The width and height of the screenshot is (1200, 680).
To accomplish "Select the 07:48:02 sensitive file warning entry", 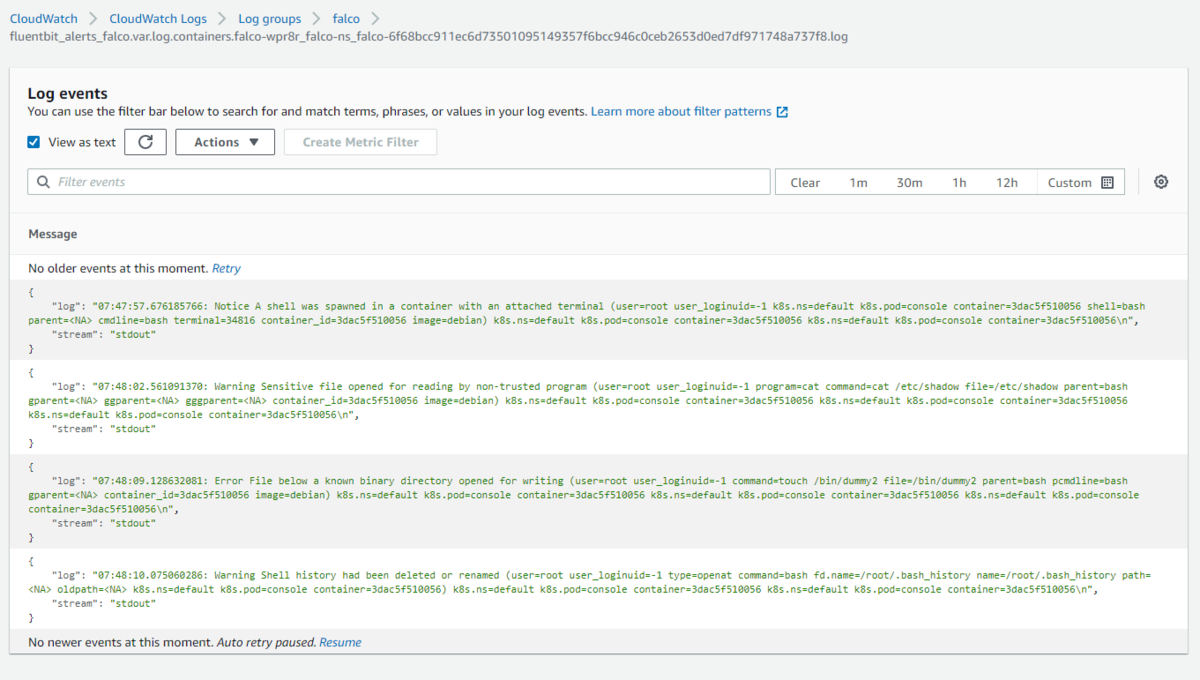I will (x=600, y=407).
